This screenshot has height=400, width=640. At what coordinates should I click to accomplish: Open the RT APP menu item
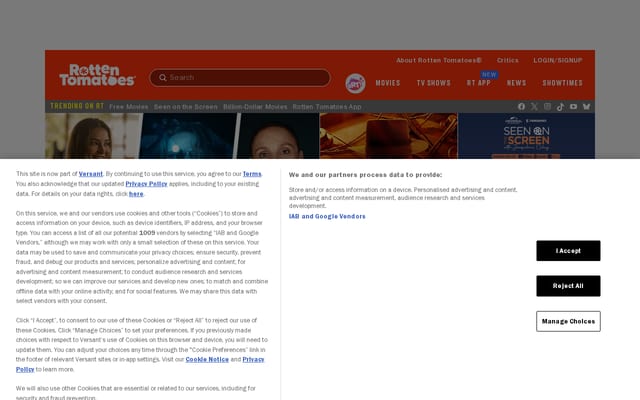479,83
